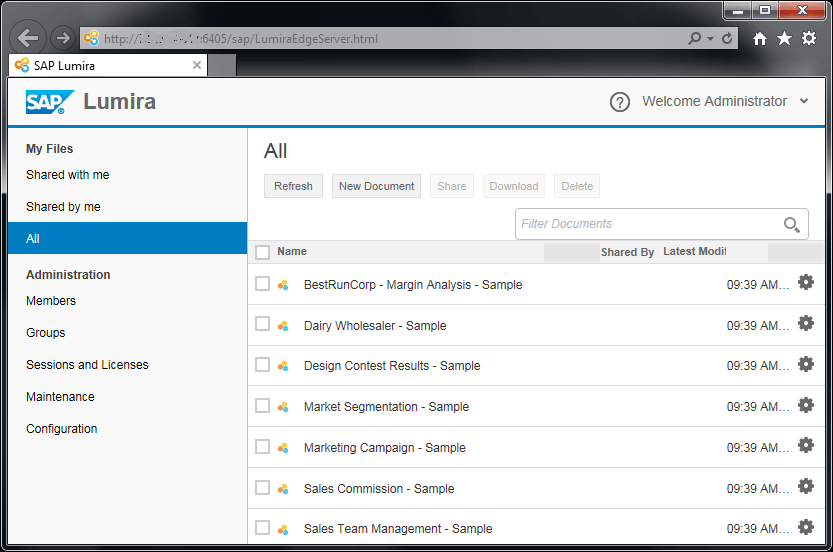The image size is (833, 552).
Task: Close the SAP Lumira browser tab
Action: [197, 65]
